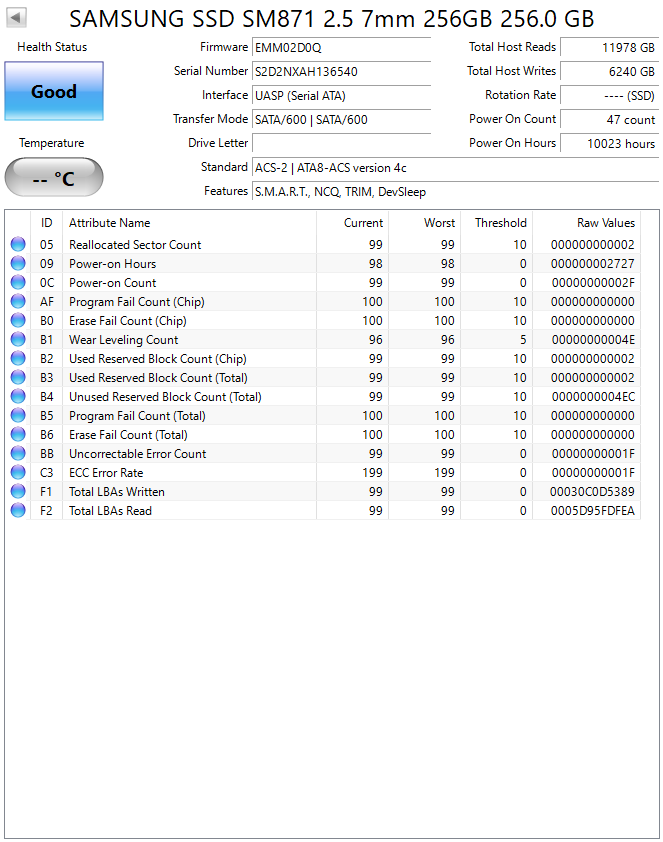The width and height of the screenshot is (663, 842).
Task: Click ID cell B4
Action: tap(46, 397)
